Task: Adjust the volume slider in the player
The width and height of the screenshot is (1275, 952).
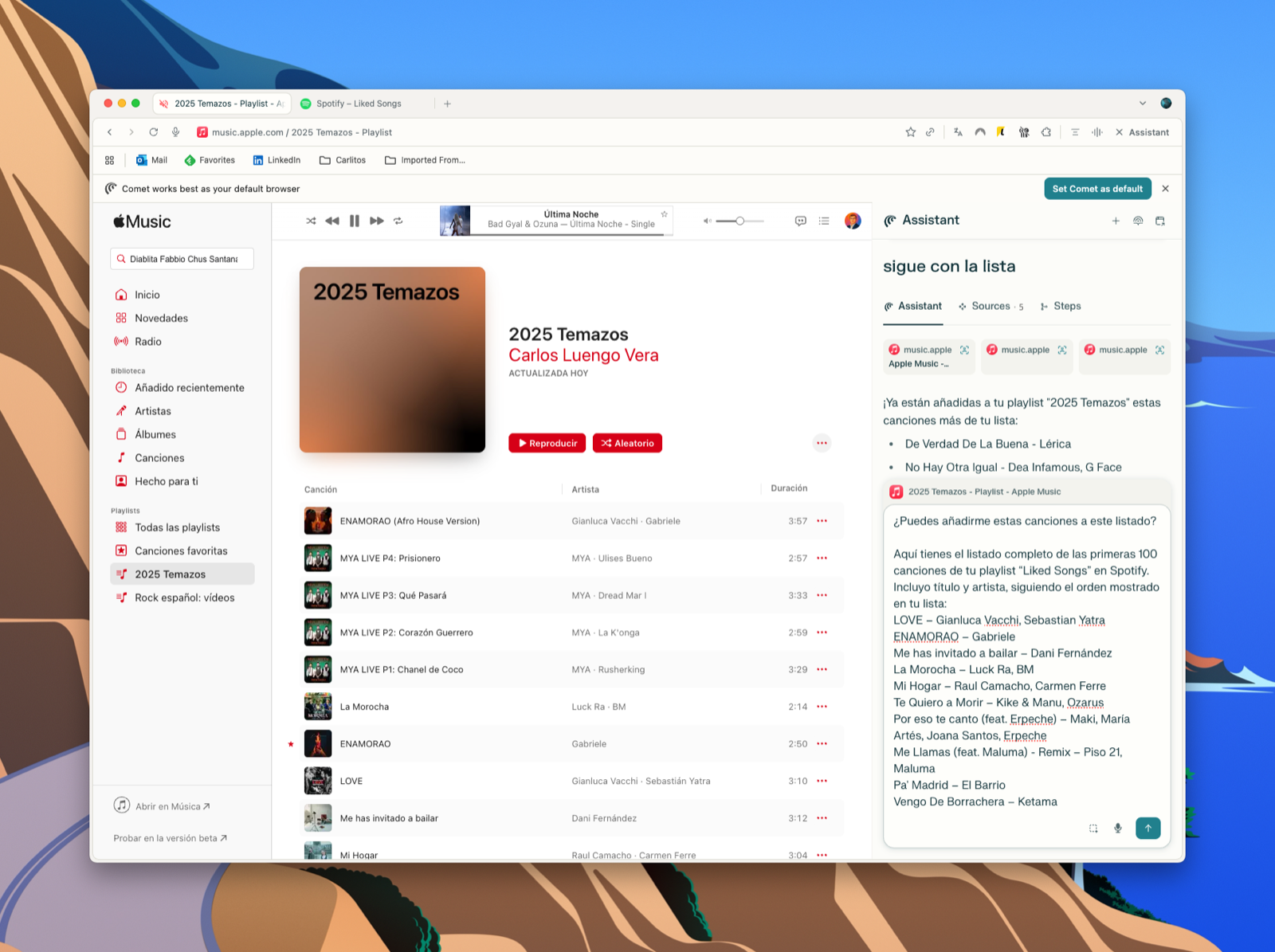Action: [x=741, y=221]
